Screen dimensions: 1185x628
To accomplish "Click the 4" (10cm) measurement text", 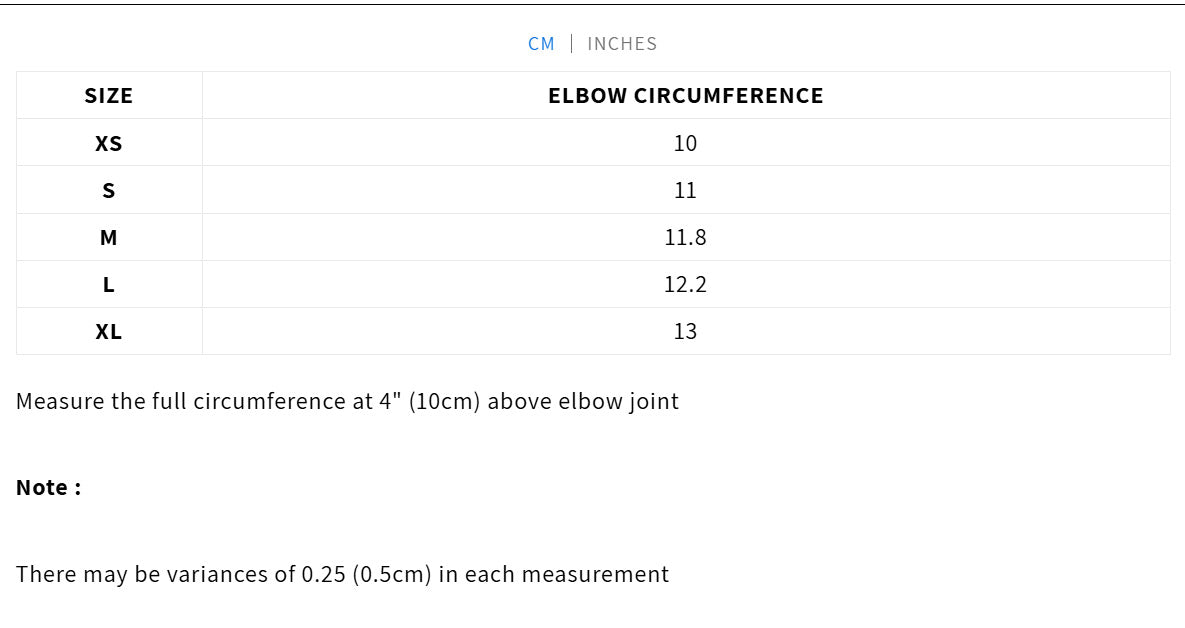I will click(430, 402).
